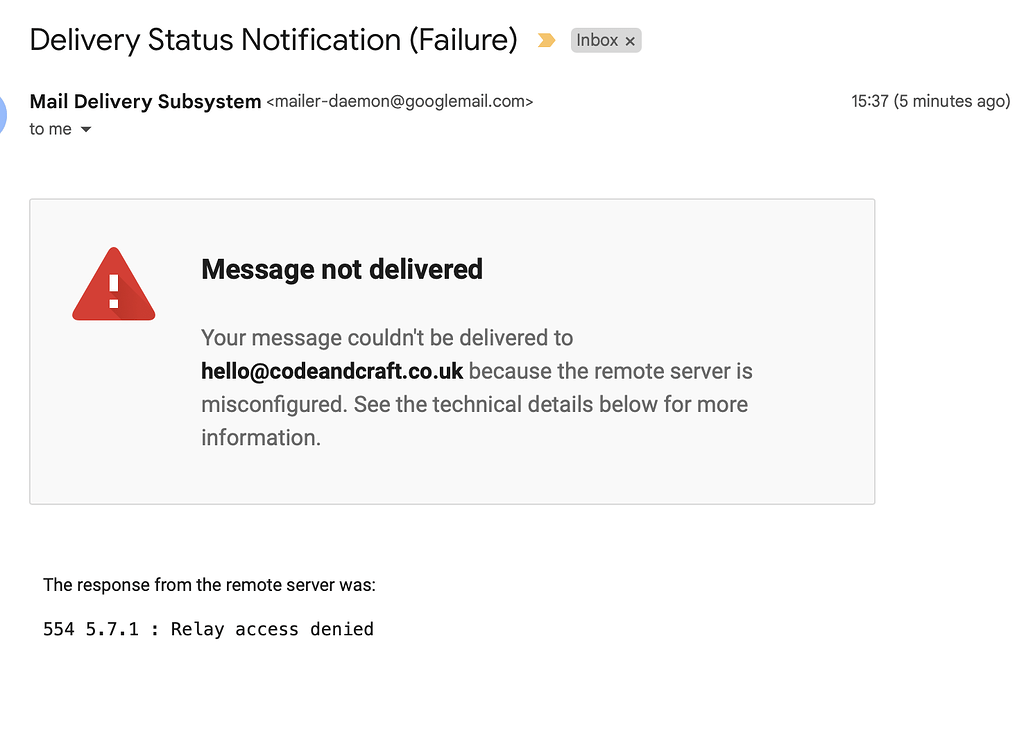
Task: Click the '(5 minutes ago)' relative time text
Action: [952, 102]
